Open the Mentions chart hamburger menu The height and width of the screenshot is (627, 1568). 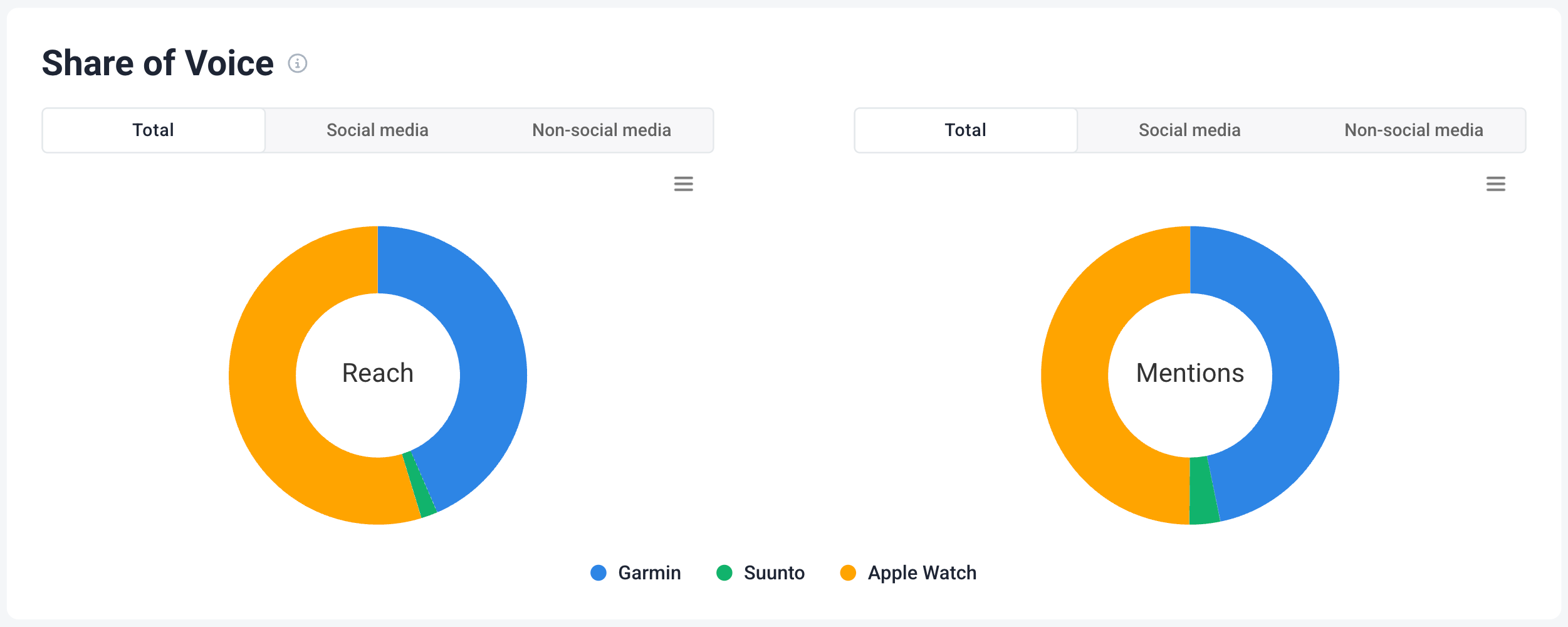tap(1495, 184)
